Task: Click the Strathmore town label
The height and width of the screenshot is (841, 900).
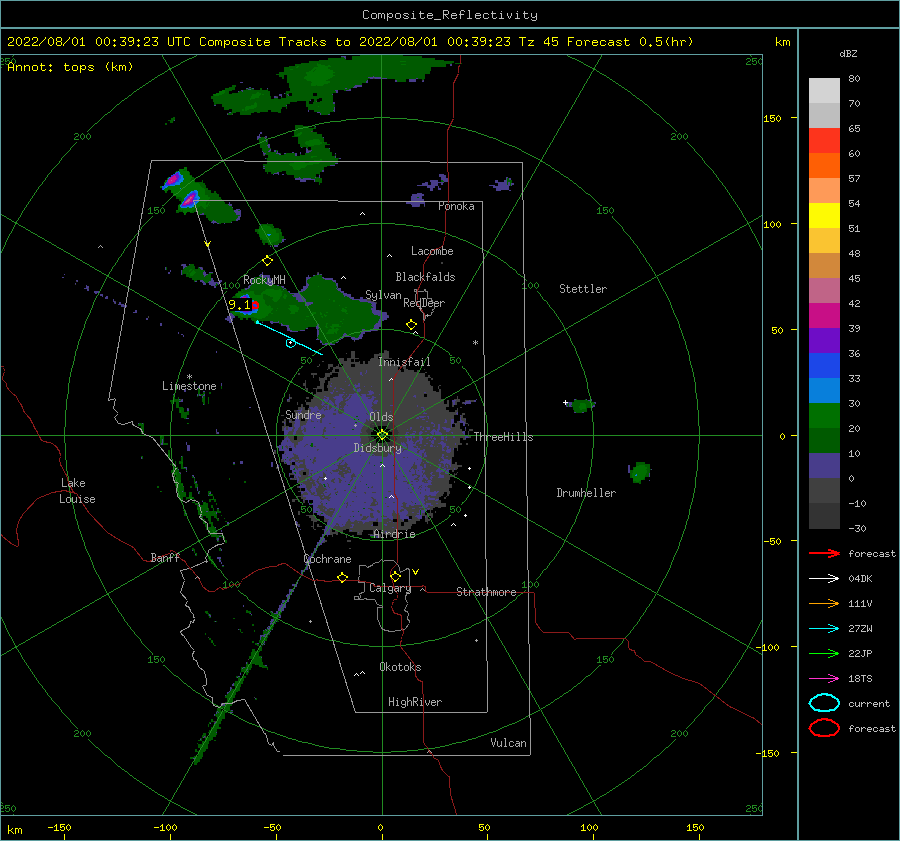Action: coord(486,592)
